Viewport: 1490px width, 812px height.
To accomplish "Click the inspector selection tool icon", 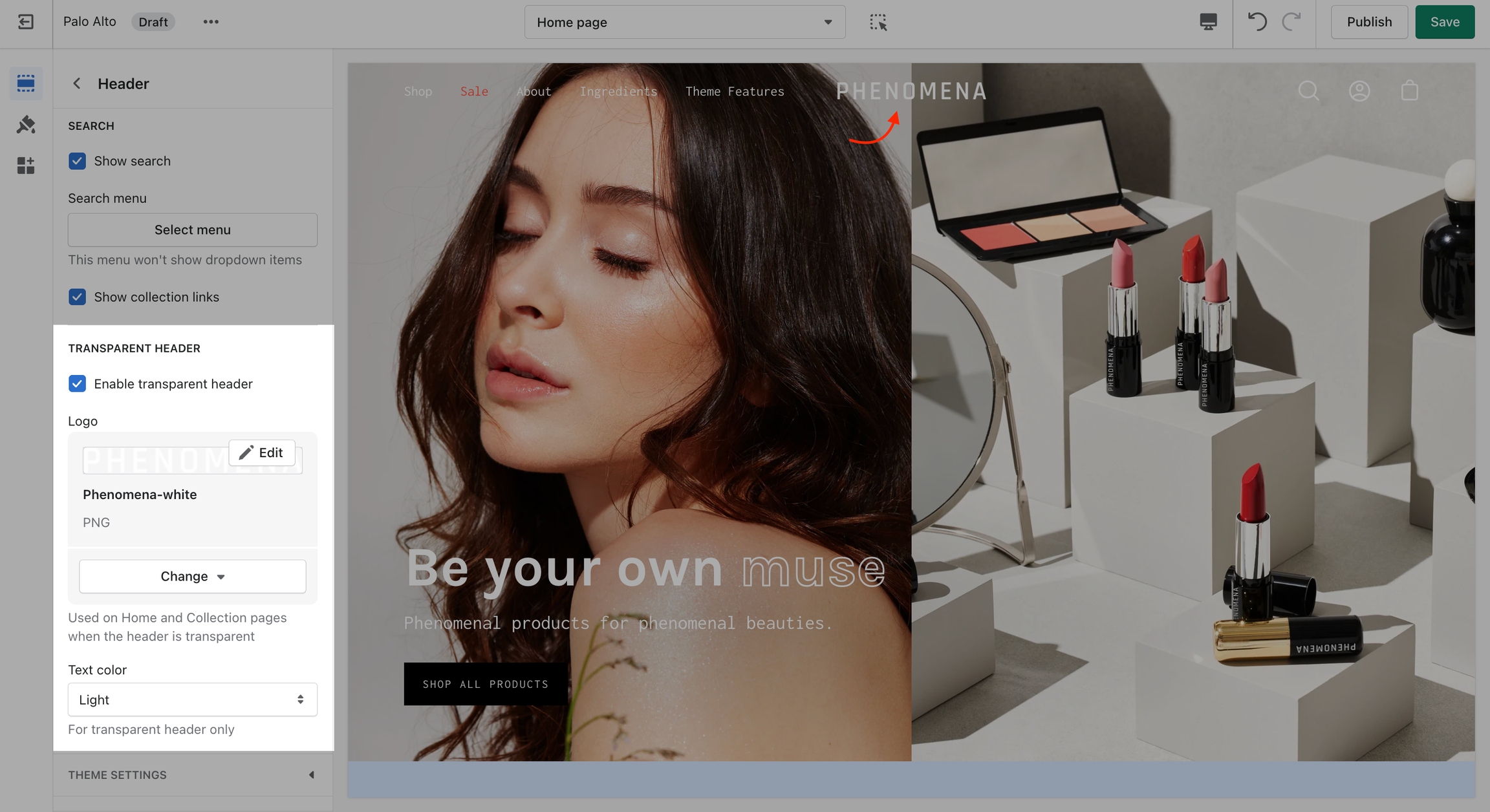I will click(878, 22).
